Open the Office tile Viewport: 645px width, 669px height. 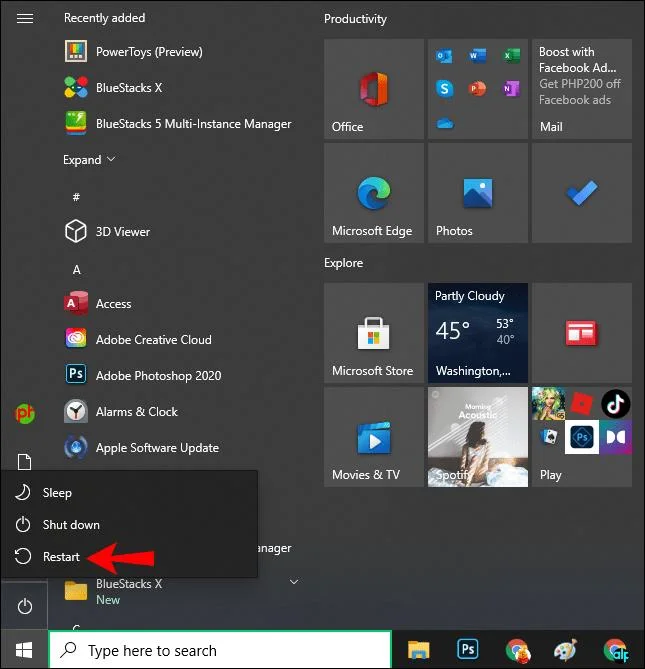pos(374,89)
